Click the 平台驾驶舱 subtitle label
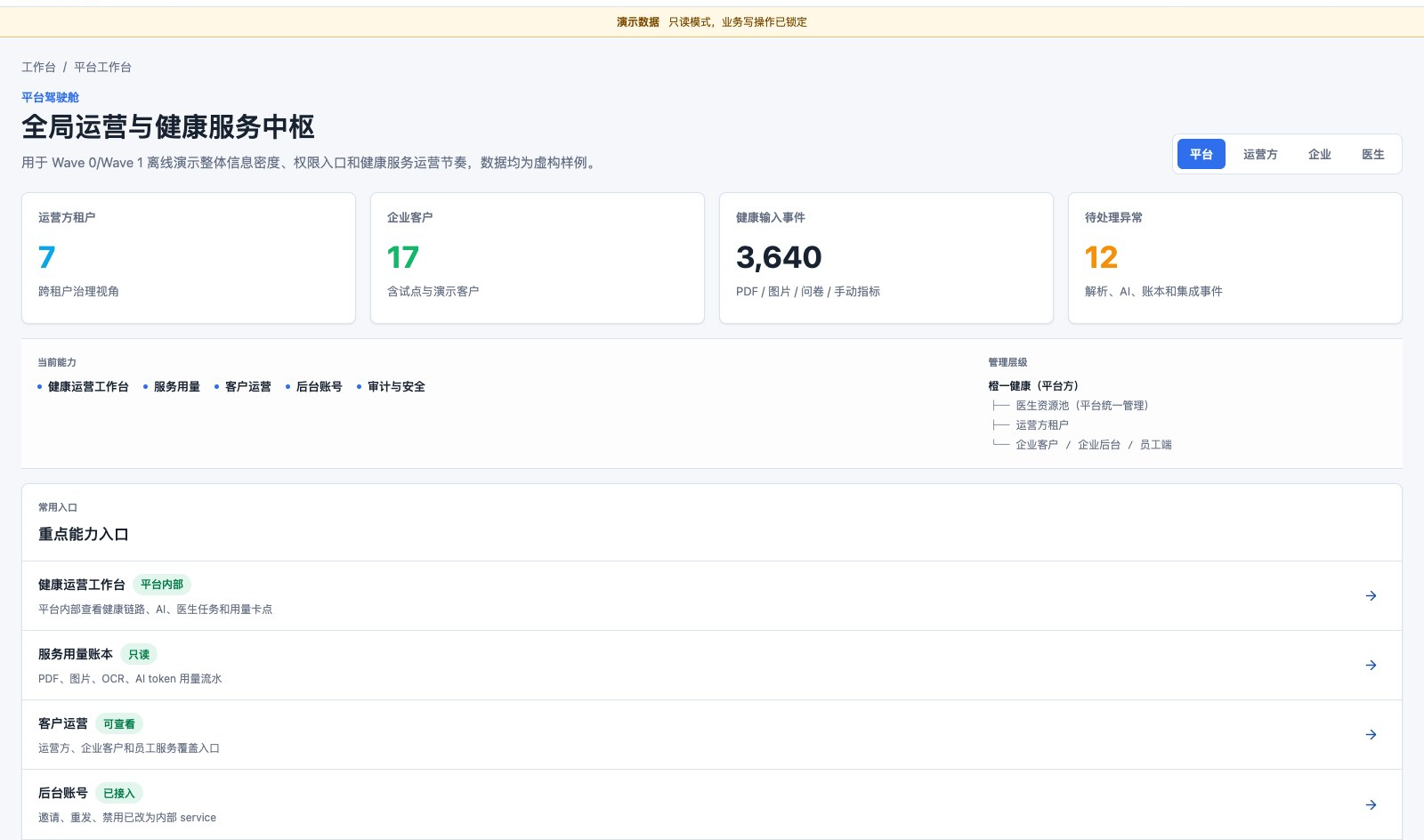 click(x=50, y=97)
